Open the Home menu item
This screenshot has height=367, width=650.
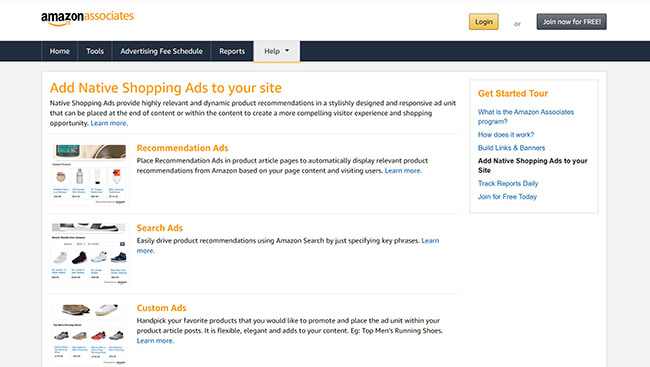[59, 51]
